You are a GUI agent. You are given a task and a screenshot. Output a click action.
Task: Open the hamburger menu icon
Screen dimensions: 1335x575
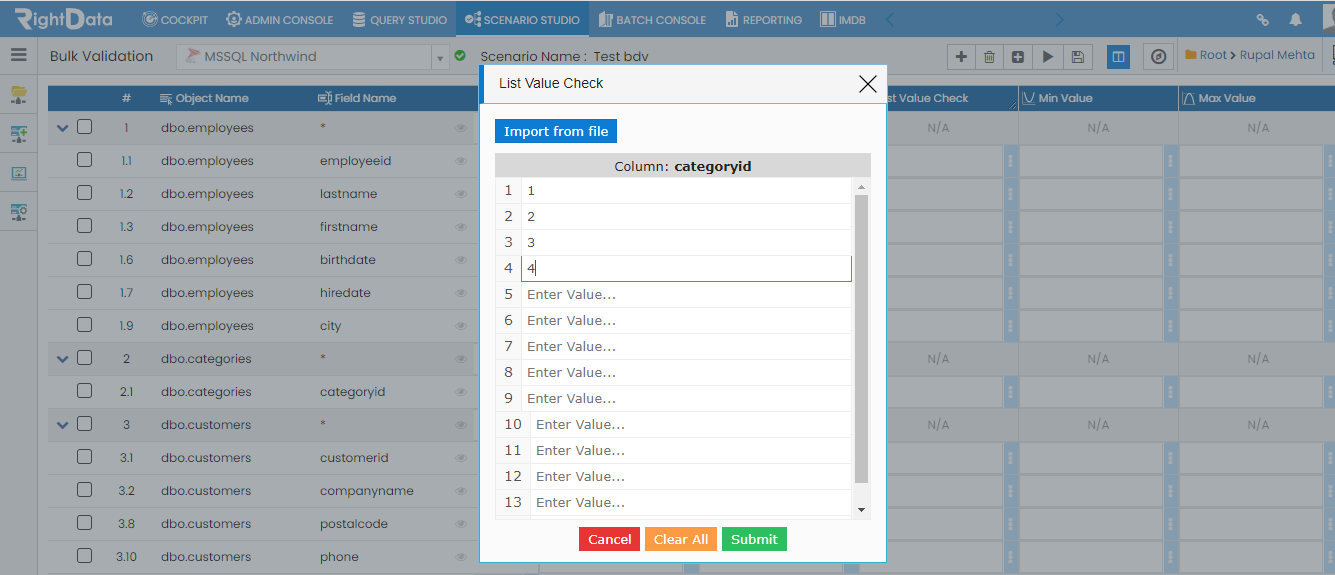click(x=19, y=55)
